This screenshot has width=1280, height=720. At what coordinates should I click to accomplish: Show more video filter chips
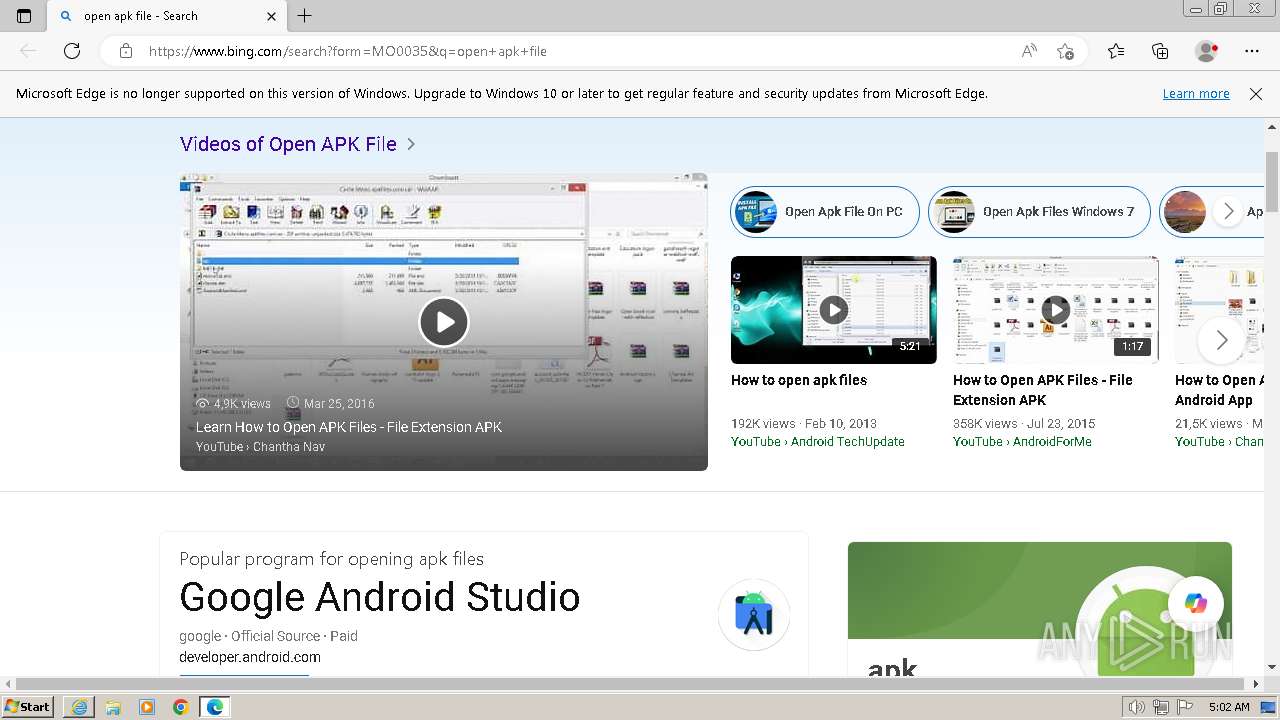click(x=1228, y=212)
